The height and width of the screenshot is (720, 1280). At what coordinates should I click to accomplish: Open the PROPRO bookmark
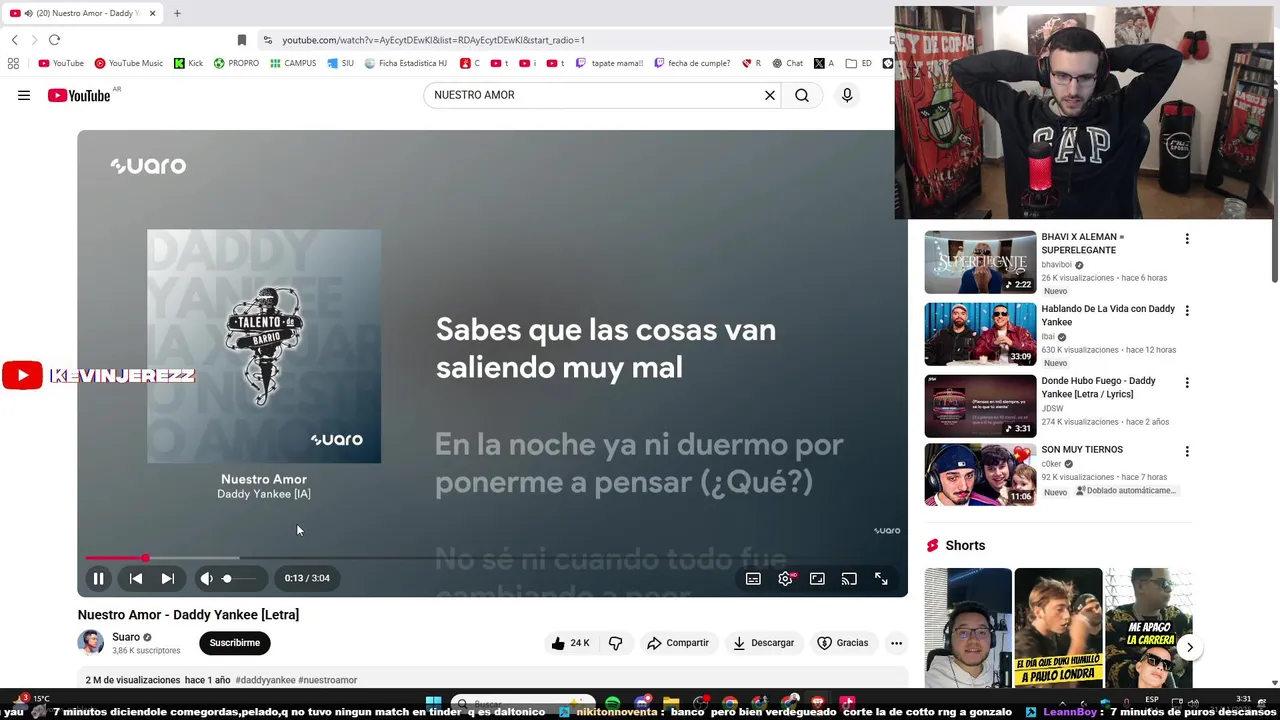click(236, 63)
